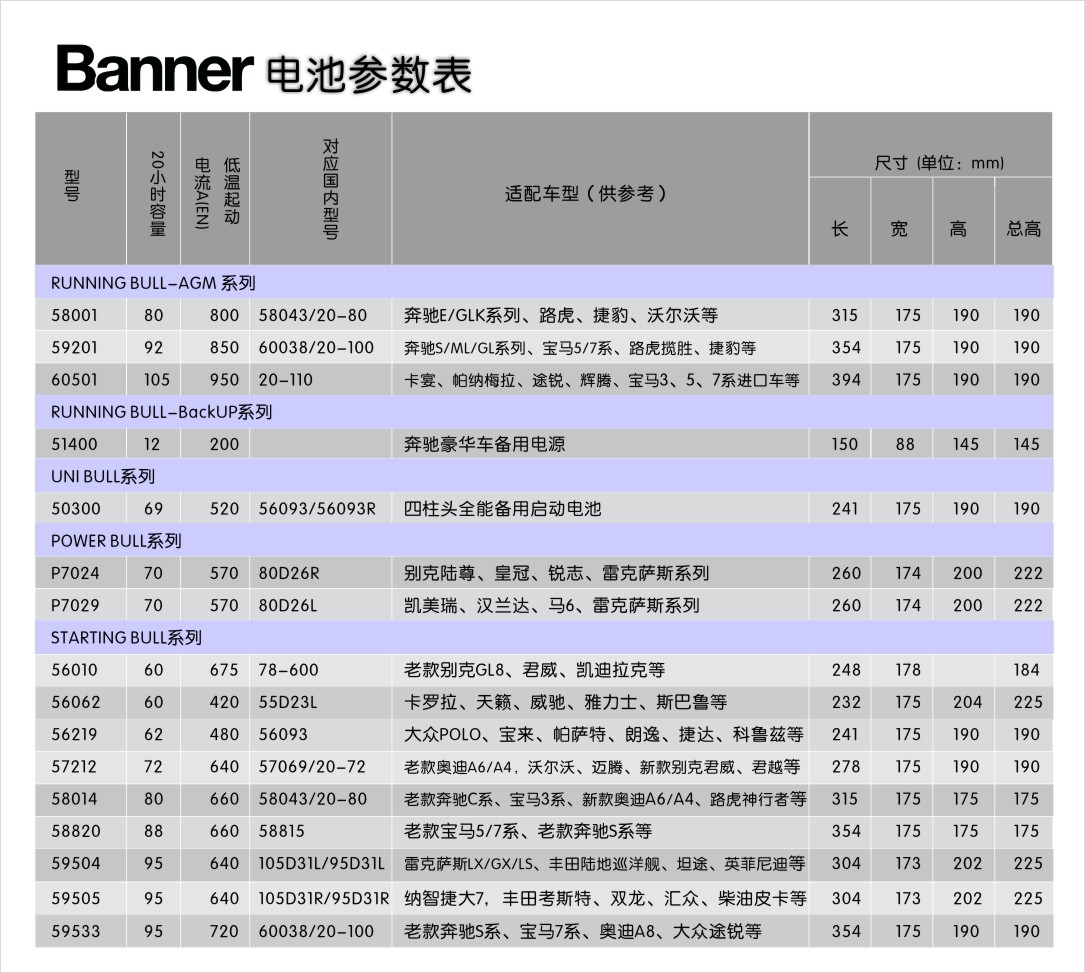The width and height of the screenshot is (1085, 973).
Task: Click the 80D26L domestic model cell
Action: (288, 605)
